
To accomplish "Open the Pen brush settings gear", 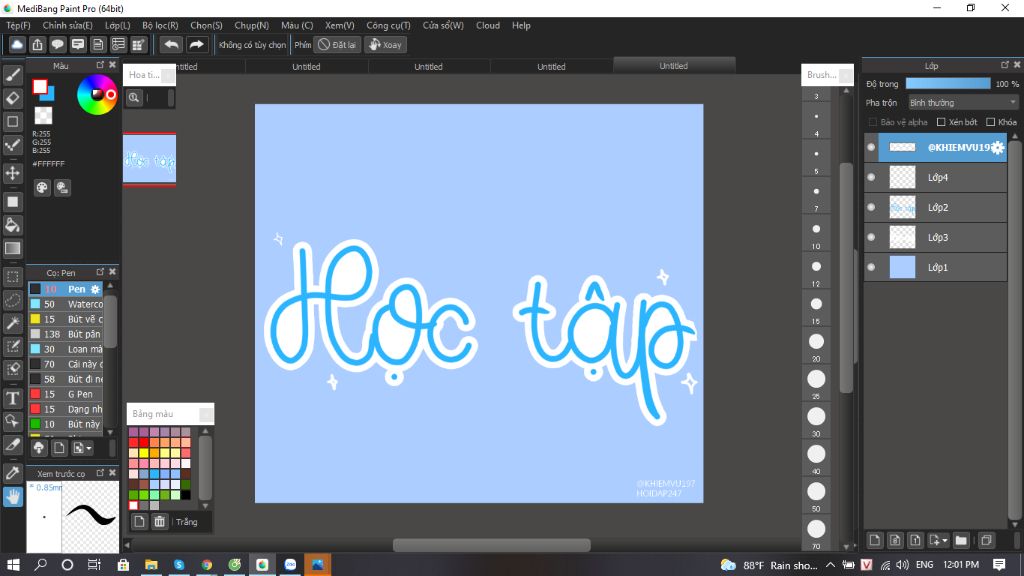I will [x=95, y=289].
